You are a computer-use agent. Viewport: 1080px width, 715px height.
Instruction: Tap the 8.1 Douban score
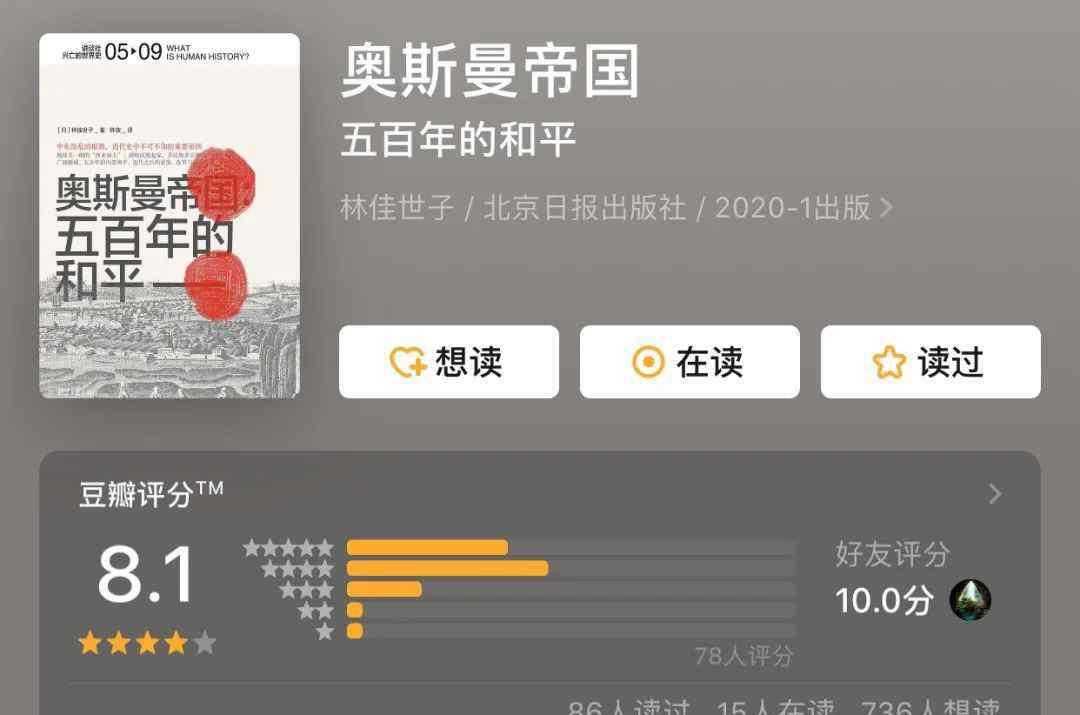click(x=145, y=574)
